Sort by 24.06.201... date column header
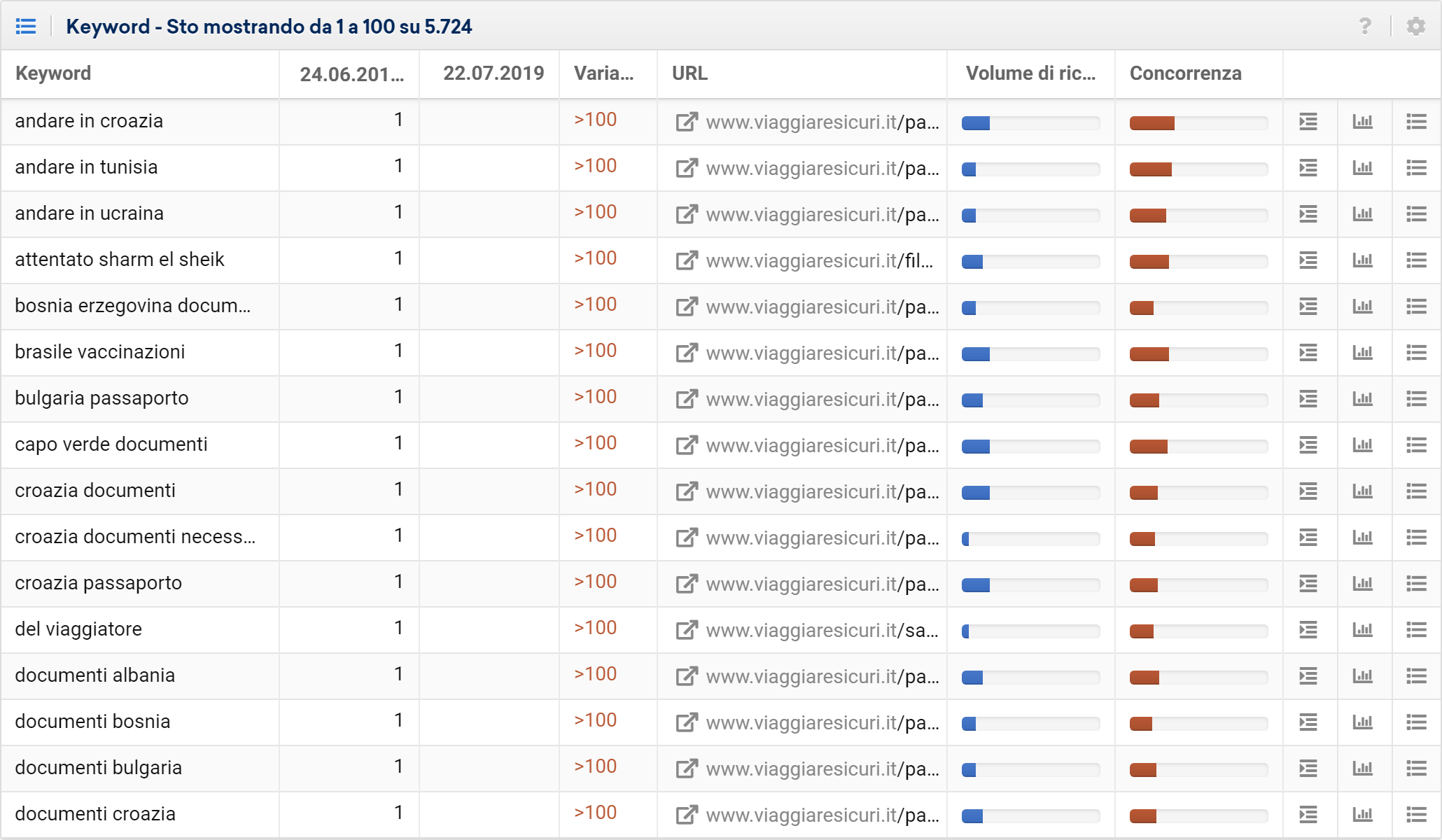Viewport: 1442px width, 840px height. click(x=352, y=74)
